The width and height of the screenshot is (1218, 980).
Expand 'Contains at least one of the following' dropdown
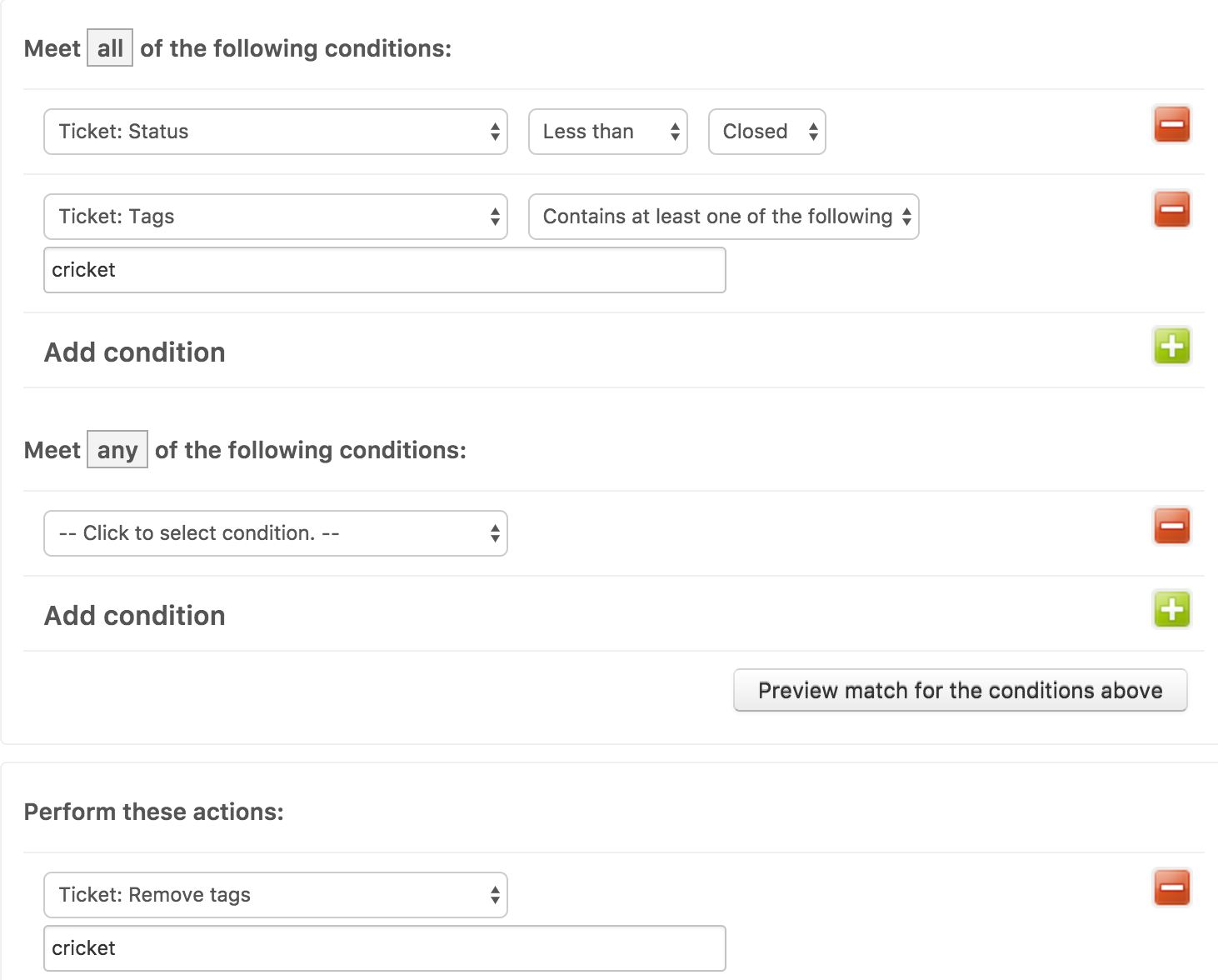click(723, 217)
